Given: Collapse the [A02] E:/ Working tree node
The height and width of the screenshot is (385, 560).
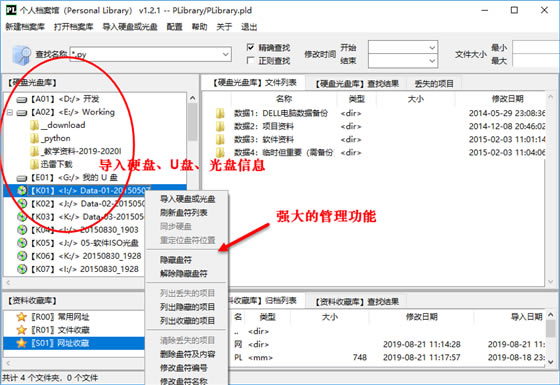Looking at the screenshot, I should pyautogui.click(x=10, y=112).
